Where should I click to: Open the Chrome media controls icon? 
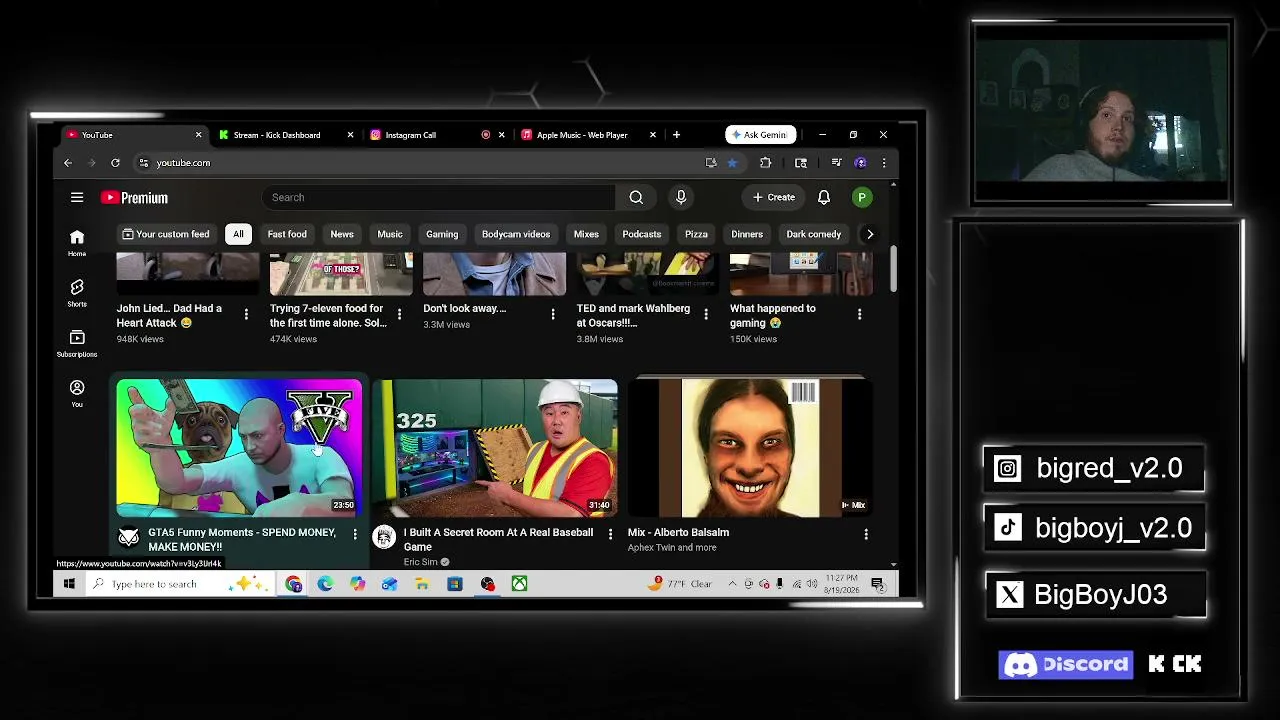click(x=836, y=163)
